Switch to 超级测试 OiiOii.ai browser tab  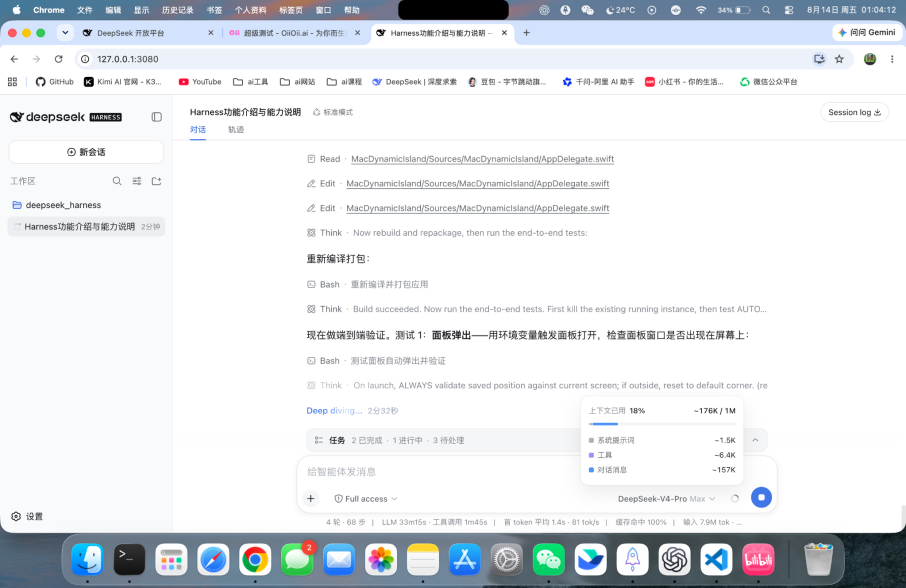(x=293, y=33)
